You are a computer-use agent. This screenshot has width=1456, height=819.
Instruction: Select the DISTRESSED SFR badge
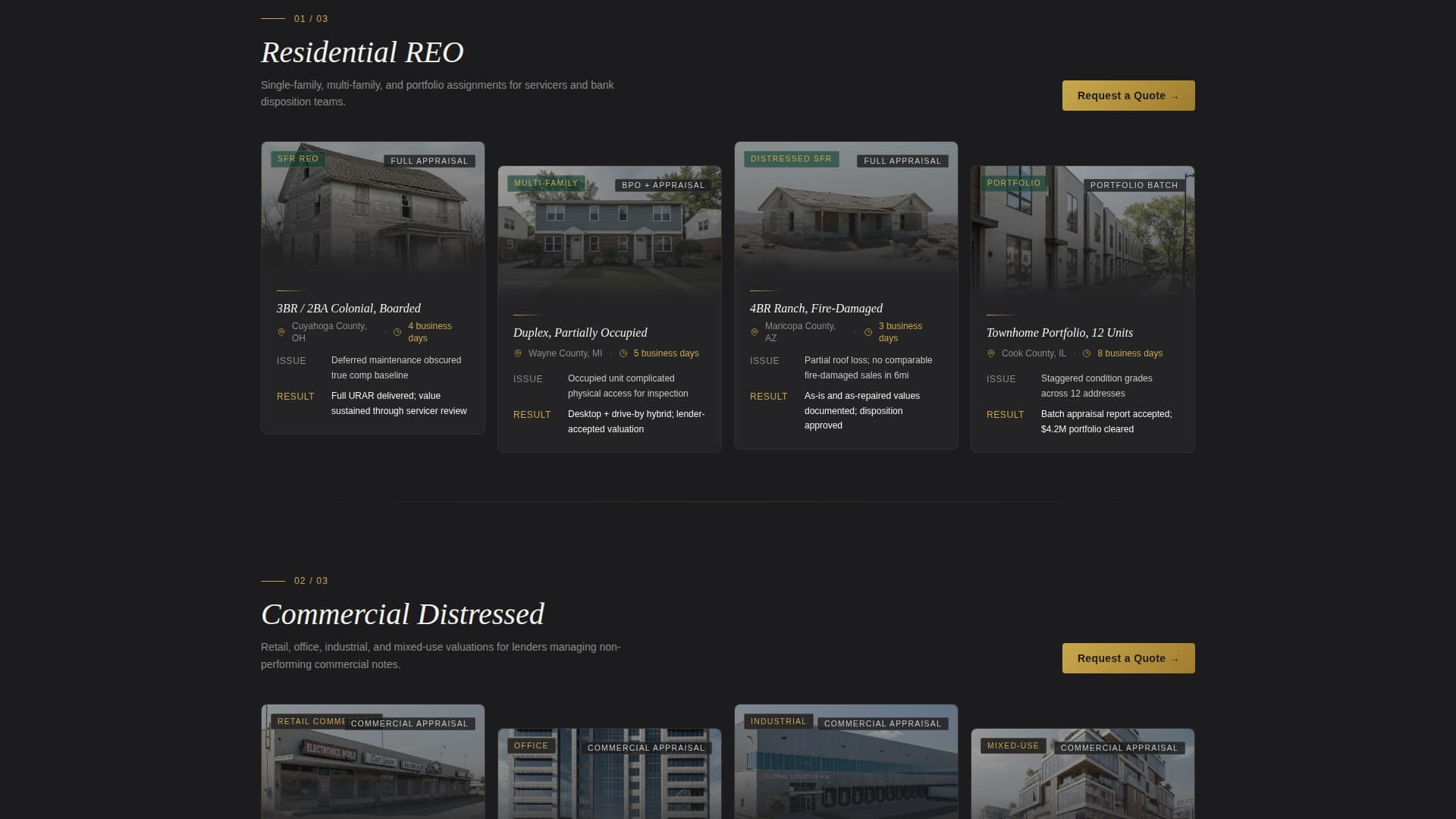pyautogui.click(x=791, y=158)
